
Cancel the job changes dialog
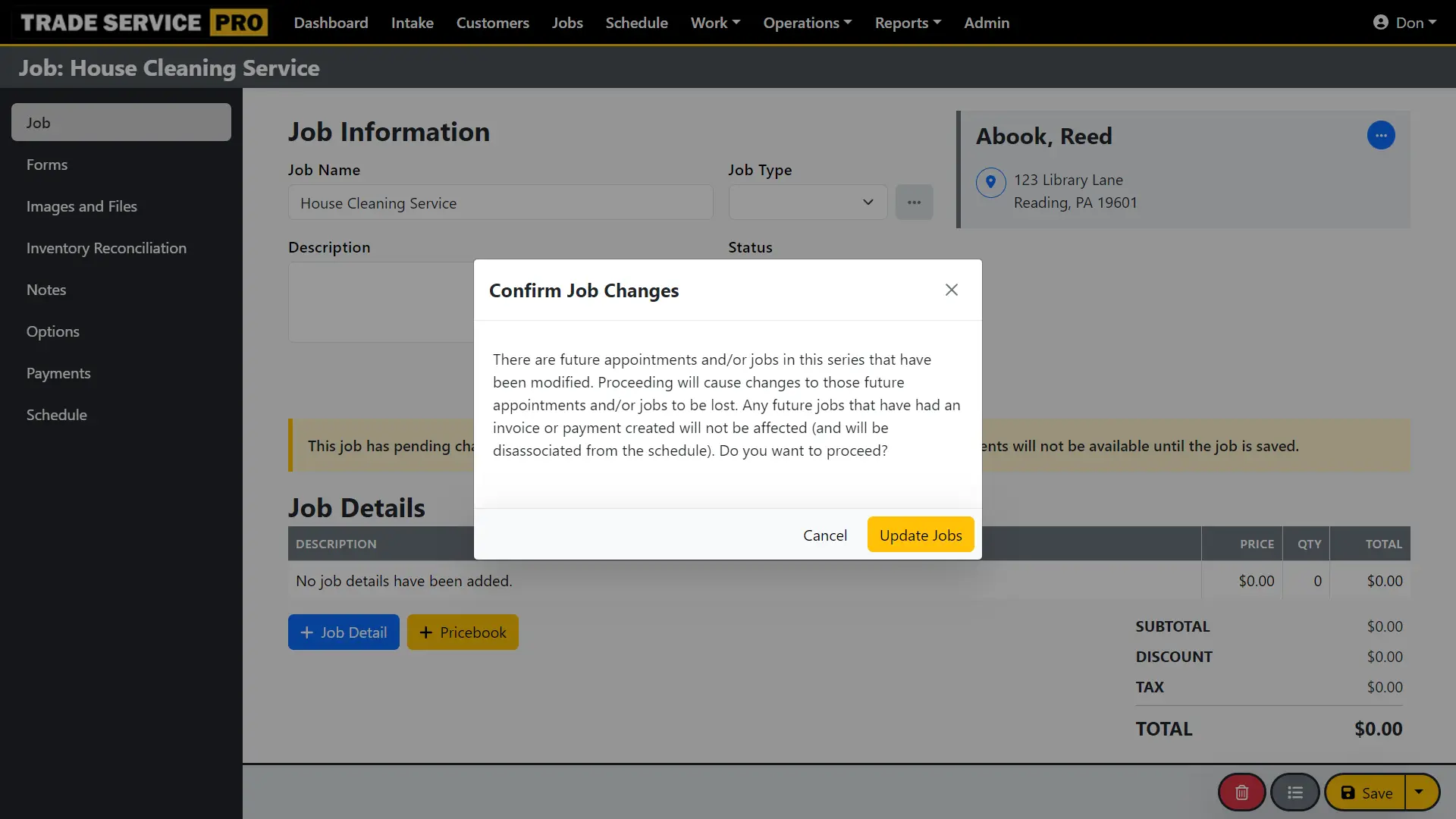coord(824,535)
